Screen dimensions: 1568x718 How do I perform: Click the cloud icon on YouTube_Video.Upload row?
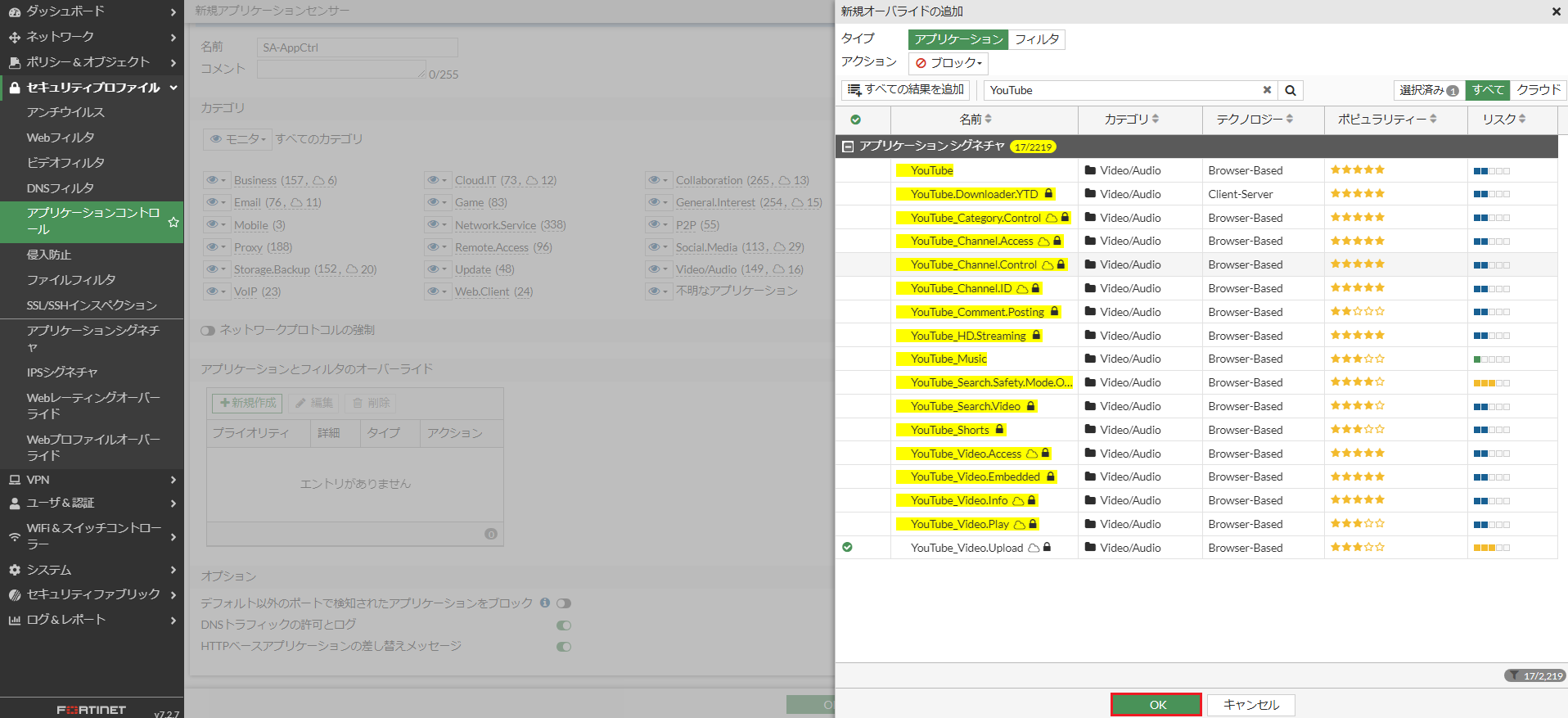[1034, 548]
